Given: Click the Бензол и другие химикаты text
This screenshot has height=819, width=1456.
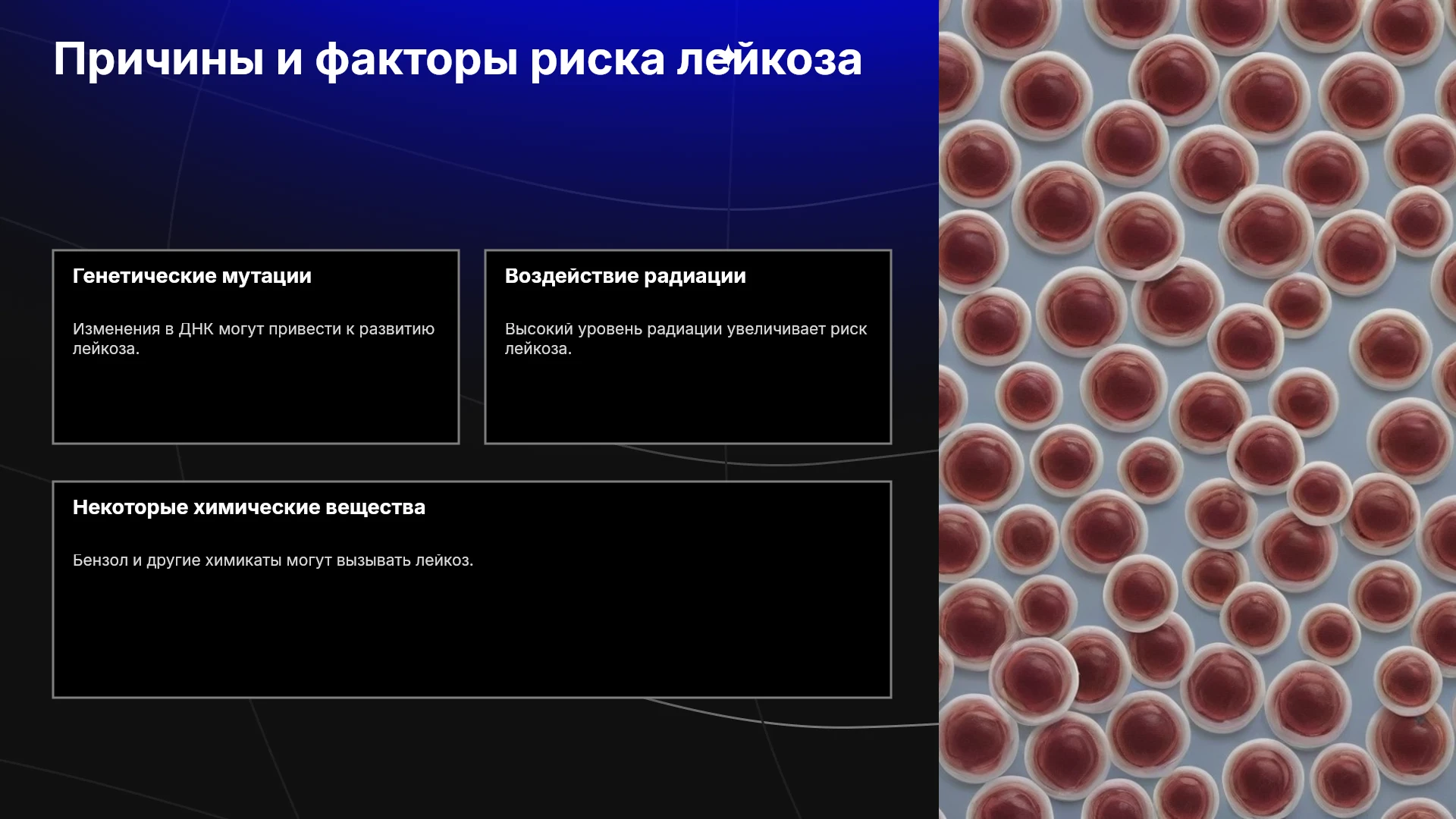Looking at the screenshot, I should (x=273, y=560).
